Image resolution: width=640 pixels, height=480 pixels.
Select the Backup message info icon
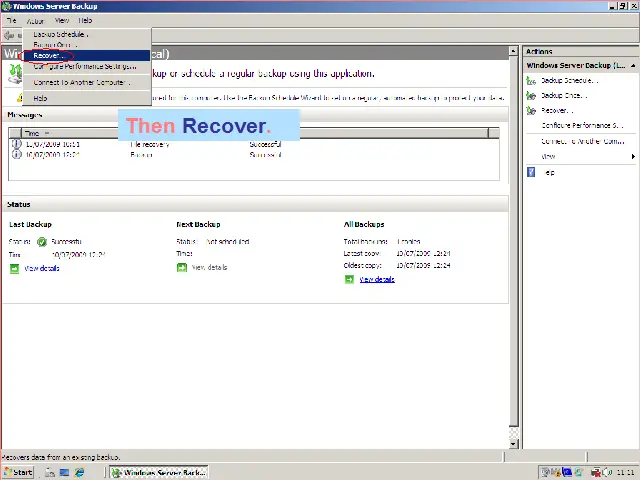point(16,154)
